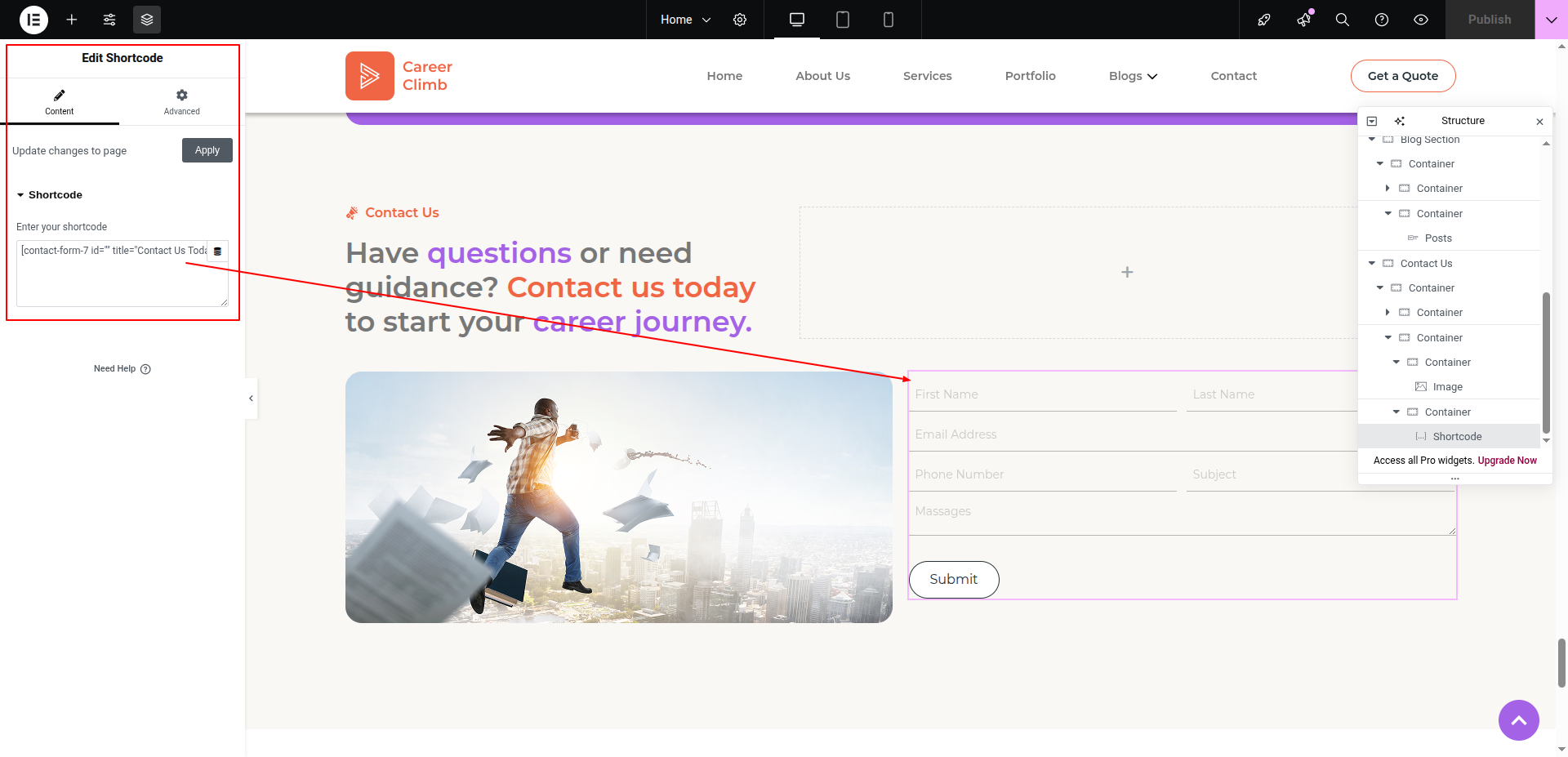Image resolution: width=1568 pixels, height=757 pixels.
Task: Click the Submit button
Action: click(954, 580)
